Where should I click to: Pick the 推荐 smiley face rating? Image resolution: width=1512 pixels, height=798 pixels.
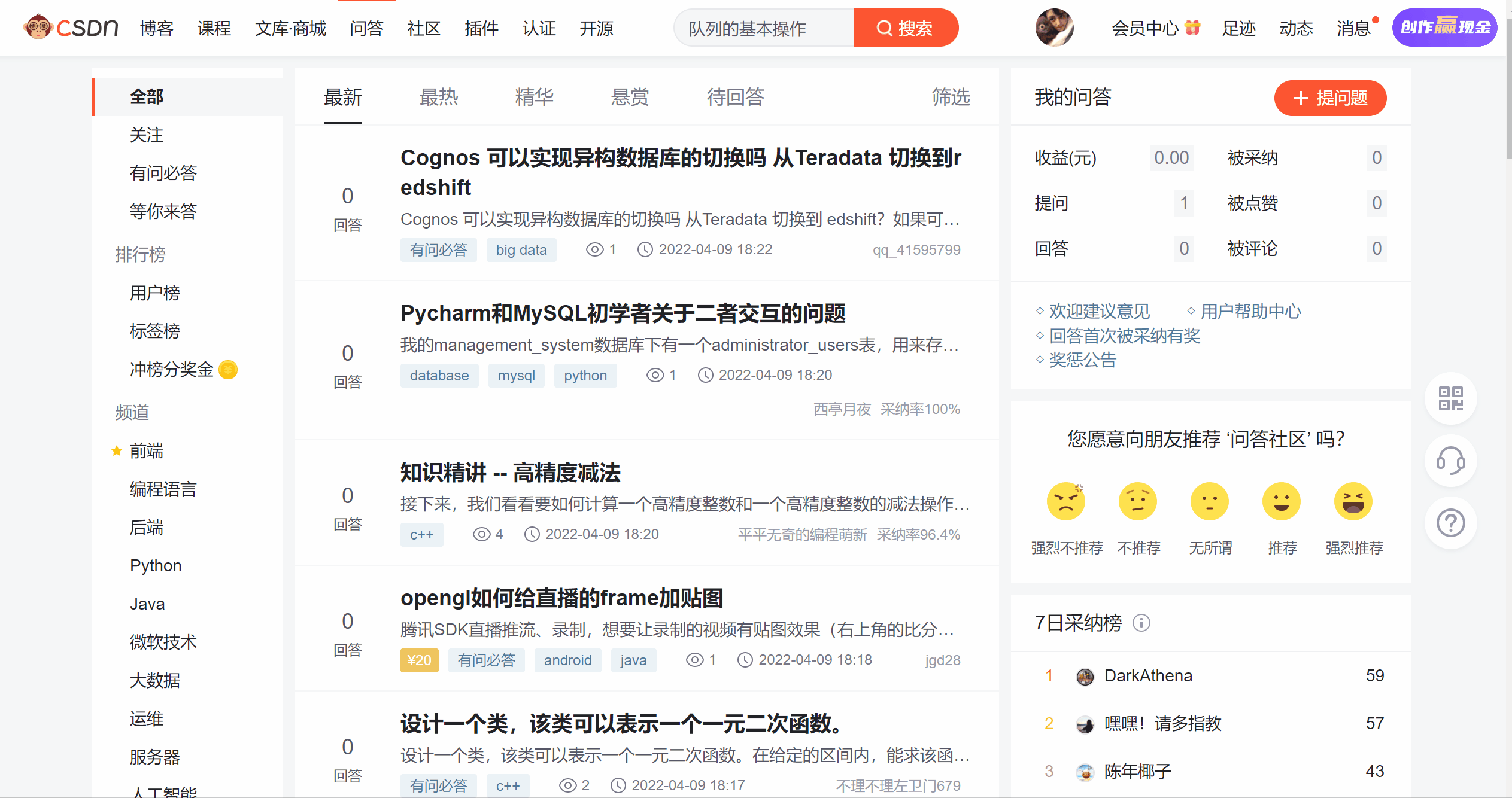coord(1282,501)
